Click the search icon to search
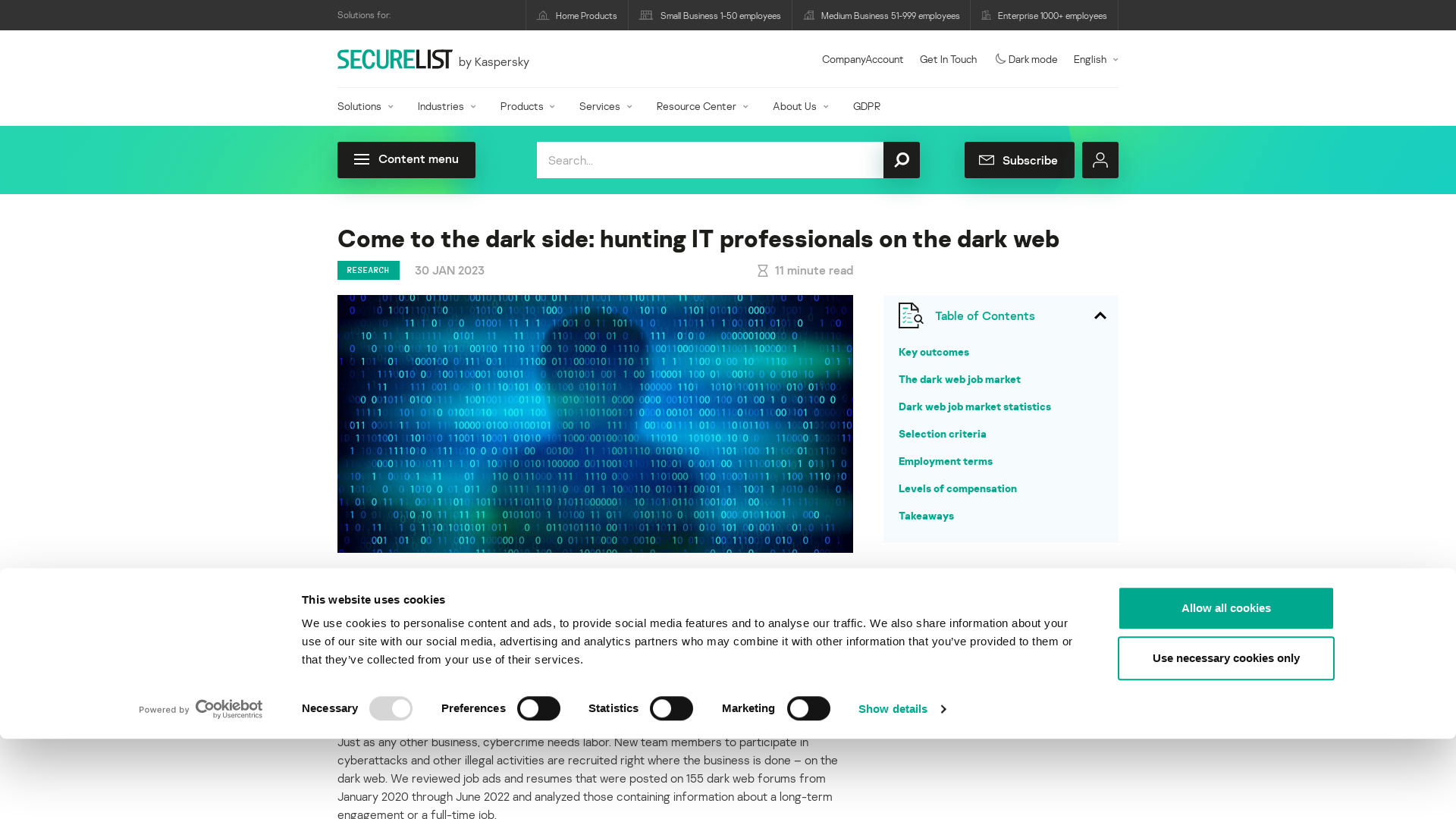 pos(901,159)
